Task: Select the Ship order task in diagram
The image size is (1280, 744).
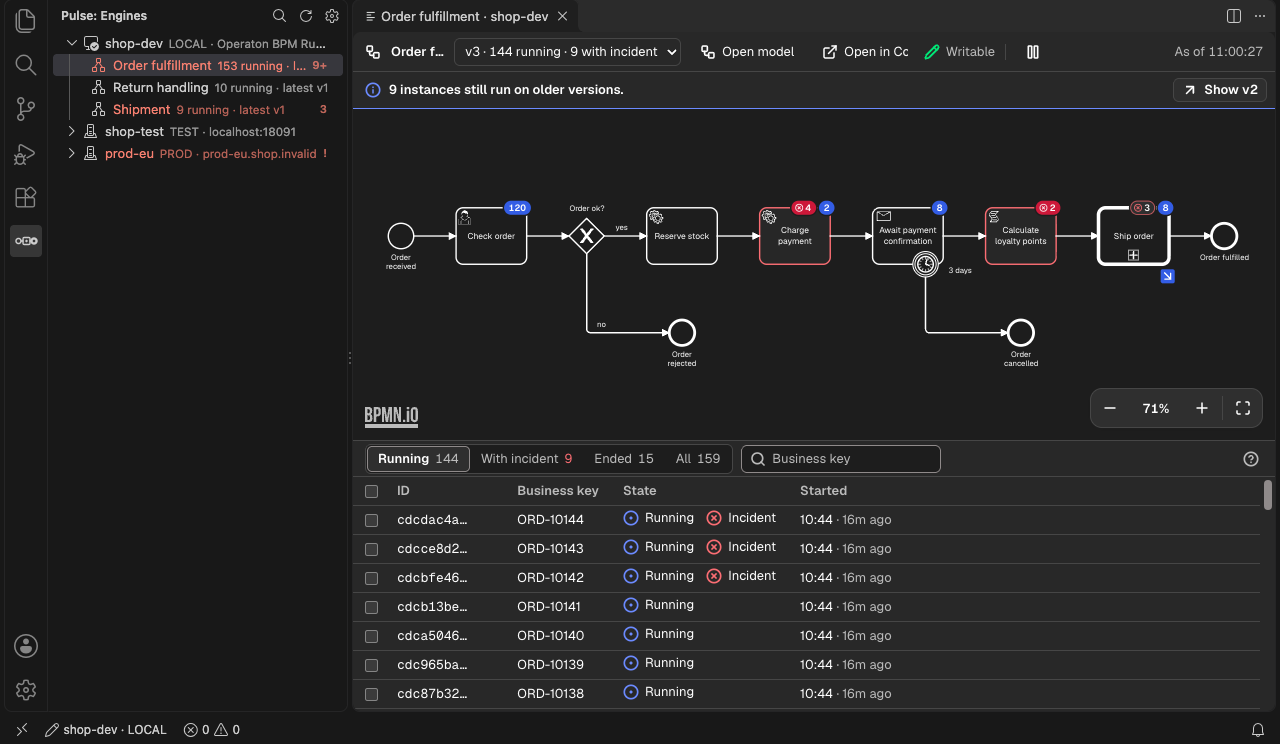Action: tap(1133, 236)
